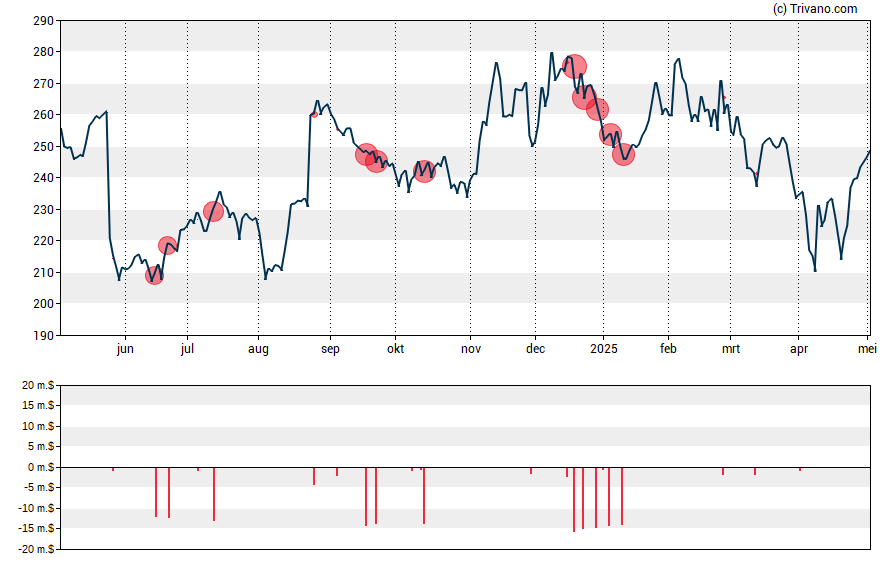888x565 pixels.
Task: Select the 2025 year label on the time axis
Action: click(604, 349)
